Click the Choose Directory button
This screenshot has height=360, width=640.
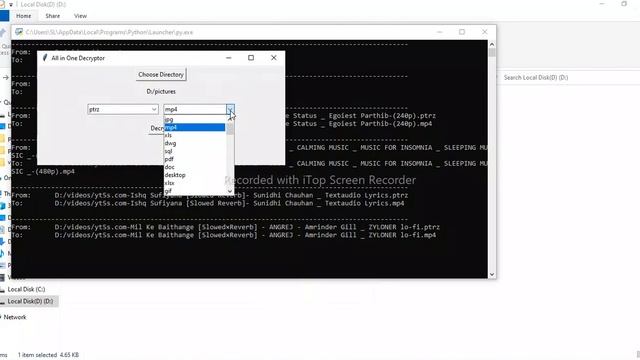(161, 75)
